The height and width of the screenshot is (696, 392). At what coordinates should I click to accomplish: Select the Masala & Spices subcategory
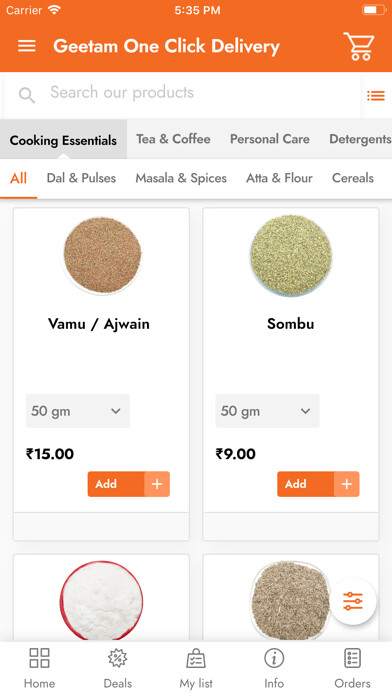coord(181,178)
